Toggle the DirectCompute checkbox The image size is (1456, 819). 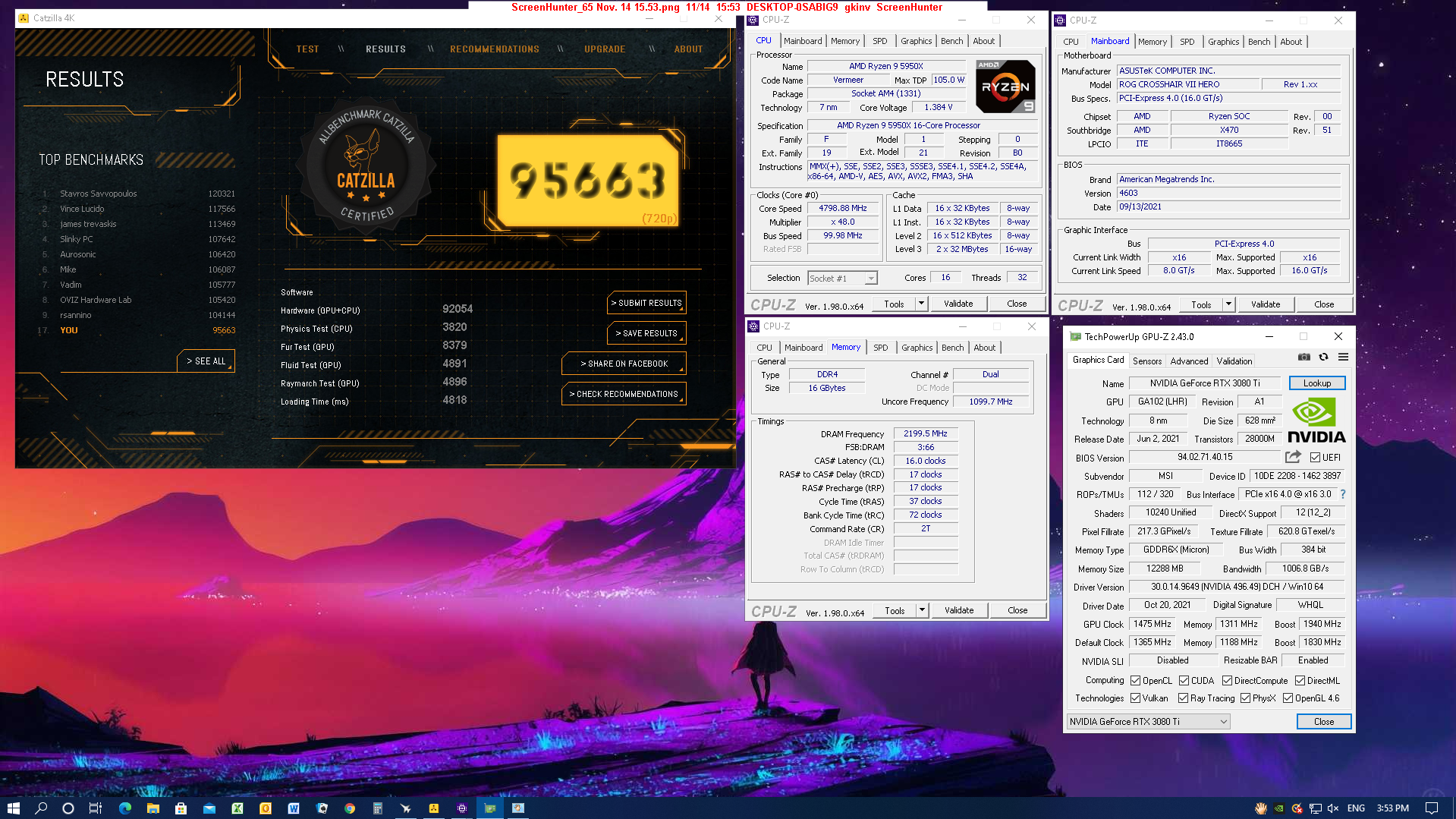pyautogui.click(x=1227, y=681)
